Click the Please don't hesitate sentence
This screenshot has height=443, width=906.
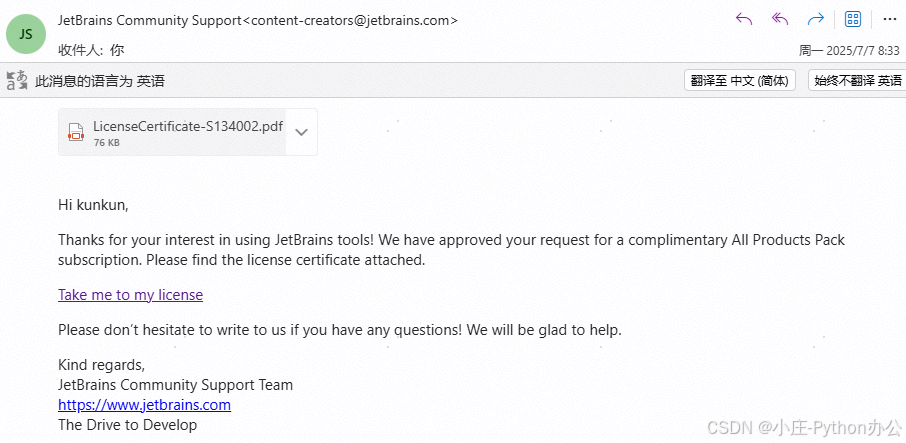(340, 331)
